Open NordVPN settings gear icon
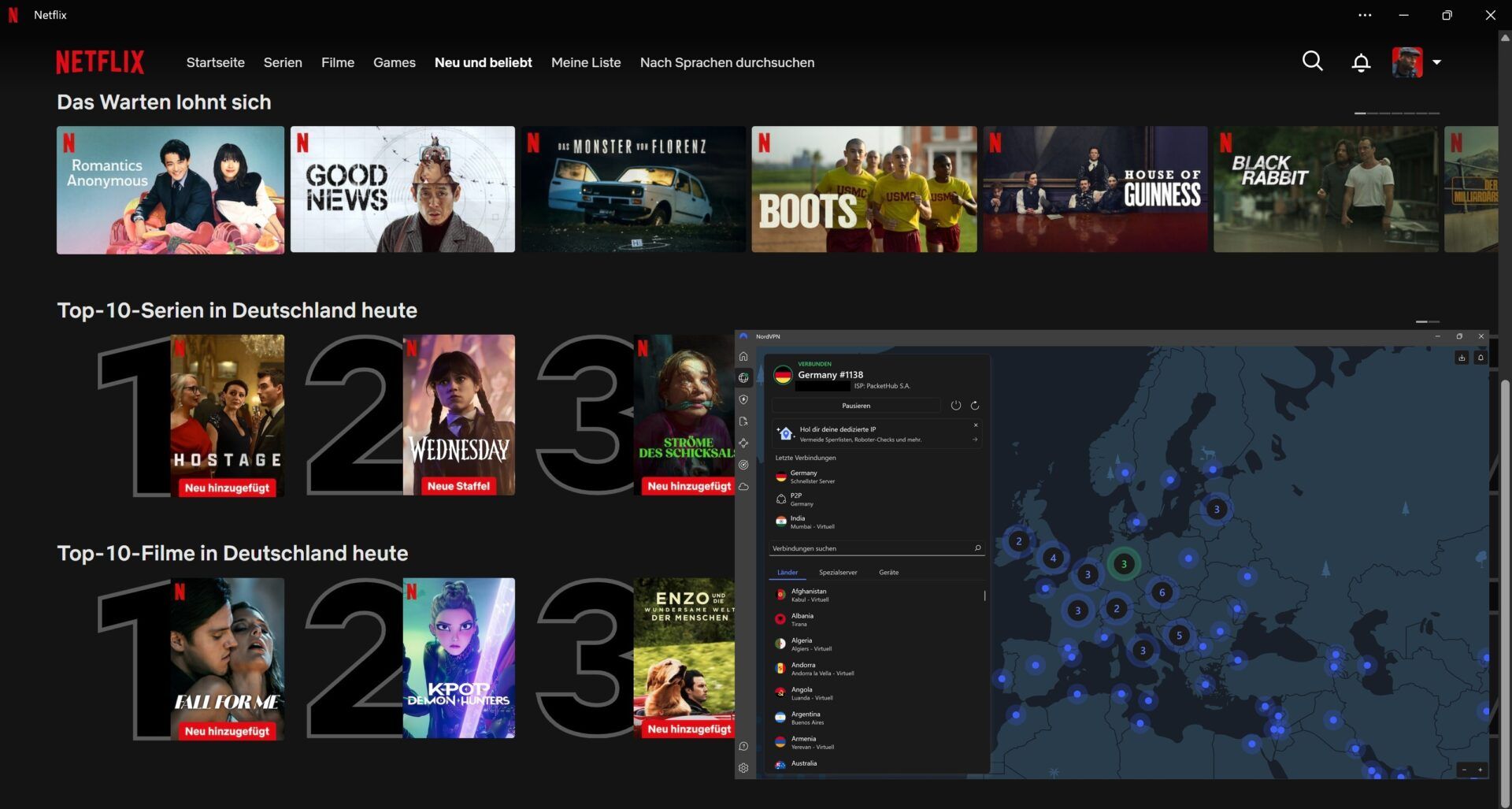The width and height of the screenshot is (1512, 809). (x=743, y=768)
